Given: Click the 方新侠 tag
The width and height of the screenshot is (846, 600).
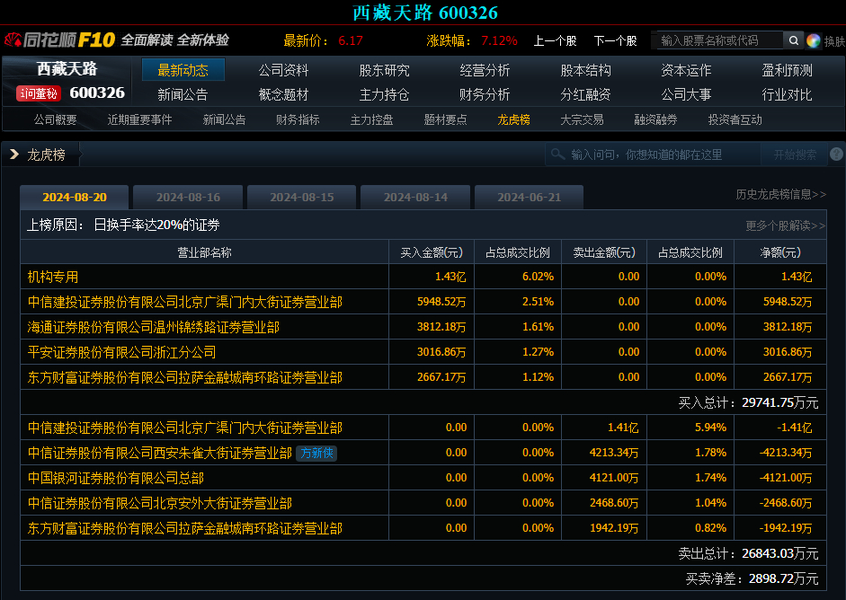Looking at the screenshot, I should click(317, 453).
